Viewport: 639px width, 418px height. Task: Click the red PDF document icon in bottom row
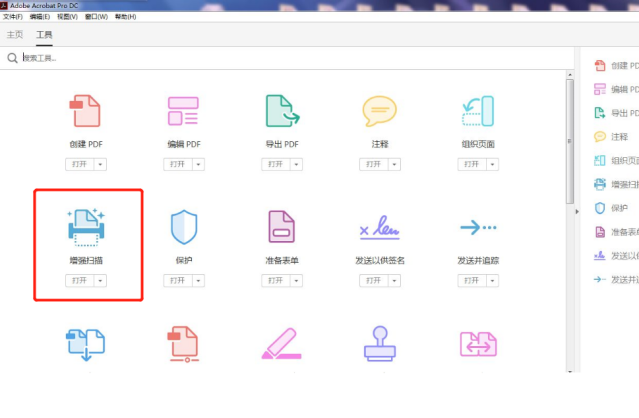(183, 344)
